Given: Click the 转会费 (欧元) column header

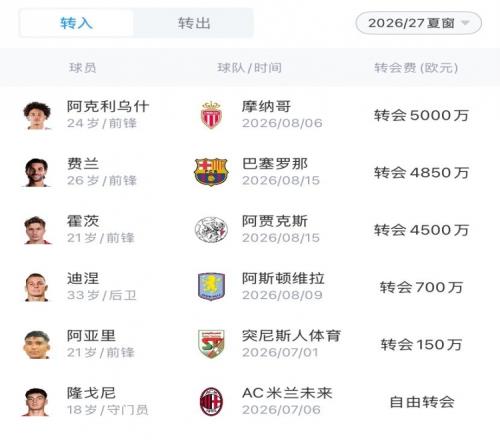Looking at the screenshot, I should [416, 68].
